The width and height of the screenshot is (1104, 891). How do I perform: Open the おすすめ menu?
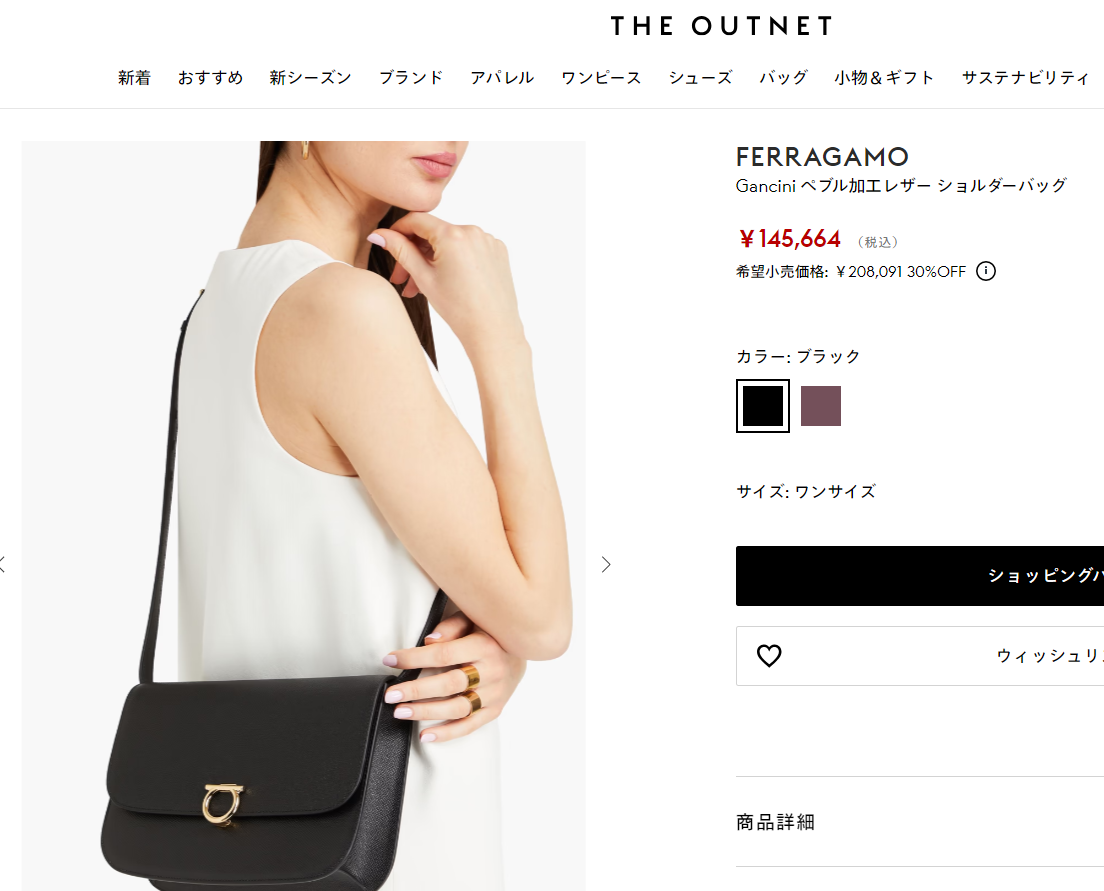(x=211, y=77)
